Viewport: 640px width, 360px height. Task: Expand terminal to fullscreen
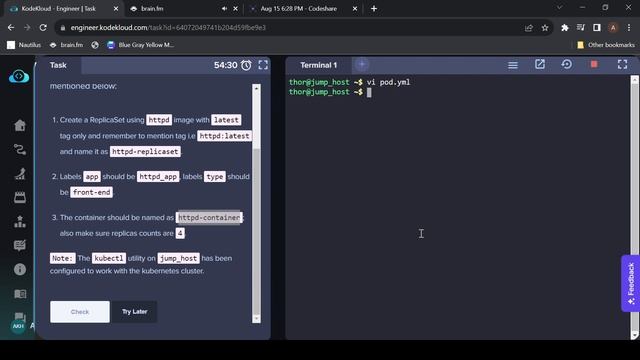pyautogui.click(x=622, y=64)
